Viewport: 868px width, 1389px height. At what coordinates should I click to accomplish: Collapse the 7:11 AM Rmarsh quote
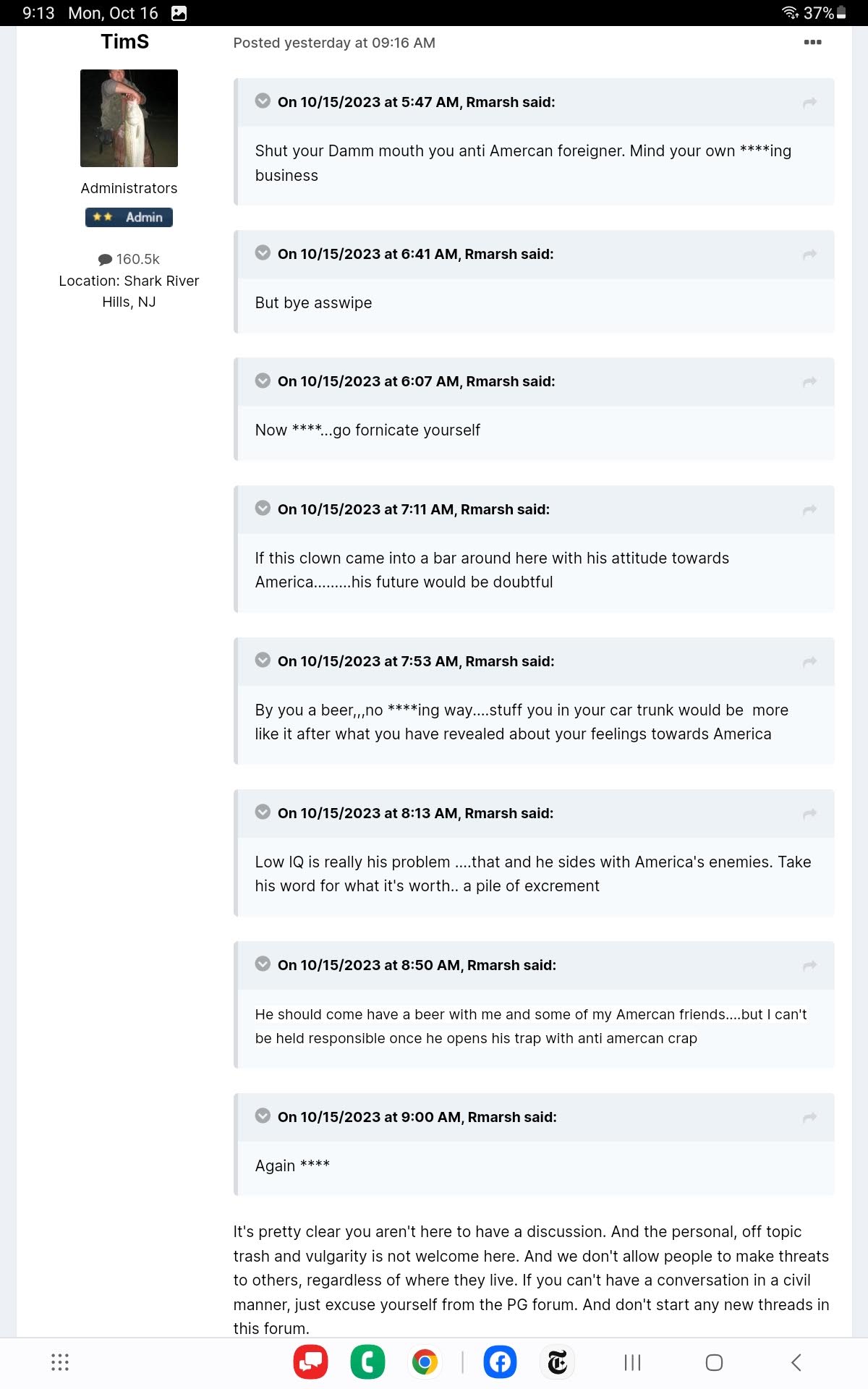(263, 509)
